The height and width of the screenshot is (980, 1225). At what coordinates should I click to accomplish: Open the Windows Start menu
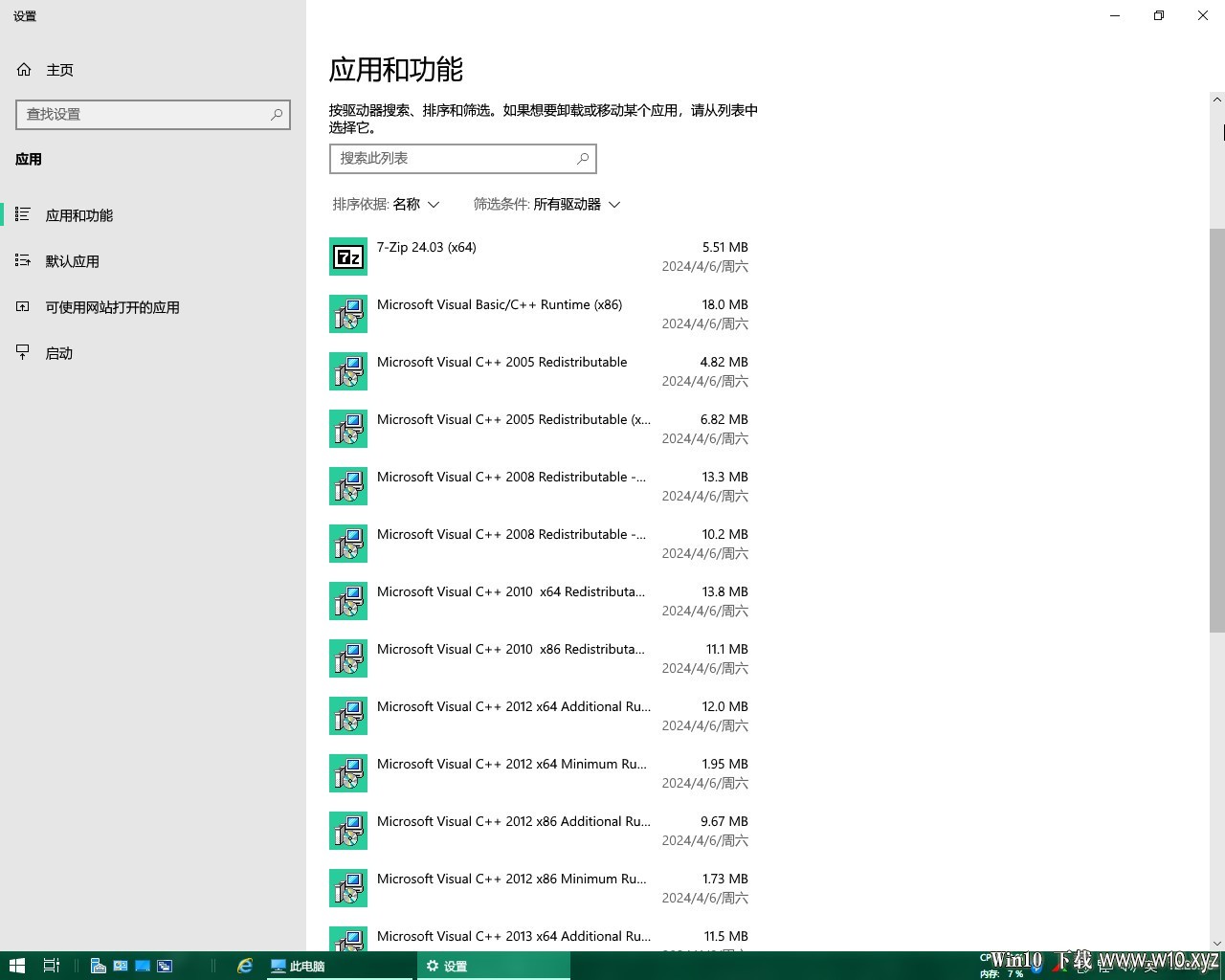16,966
